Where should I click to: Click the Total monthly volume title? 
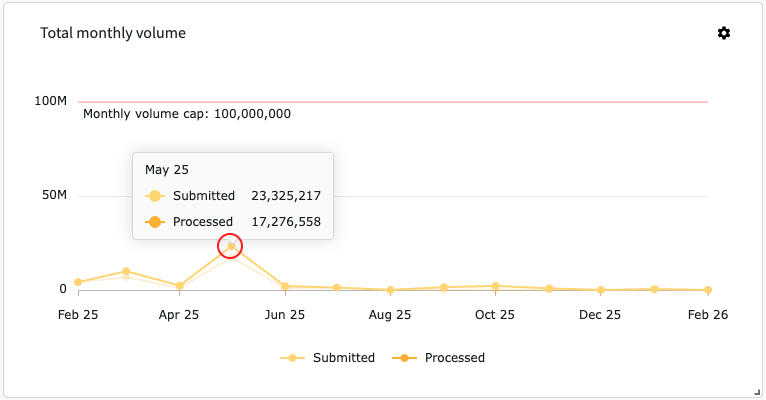point(113,33)
